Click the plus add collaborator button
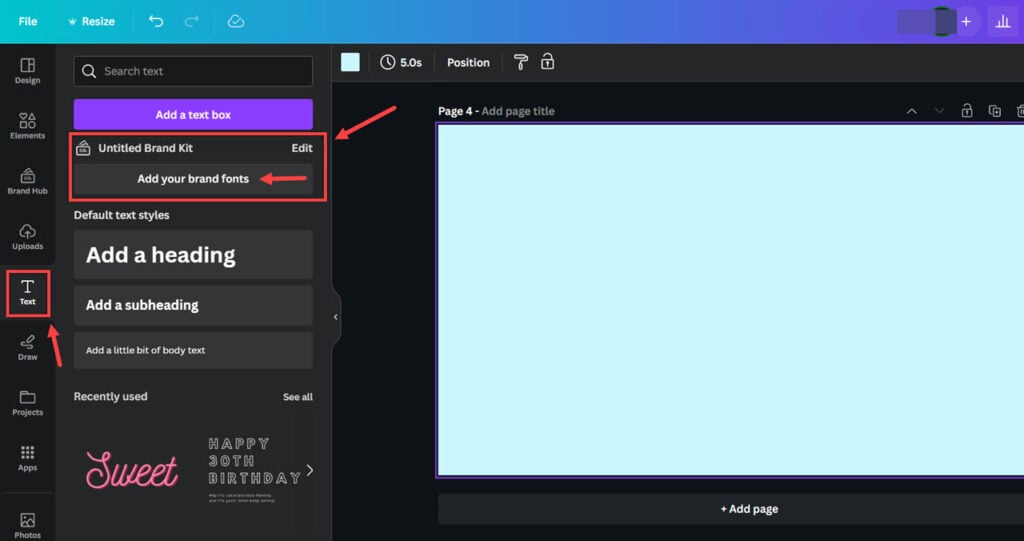1024x541 pixels. pos(967,22)
